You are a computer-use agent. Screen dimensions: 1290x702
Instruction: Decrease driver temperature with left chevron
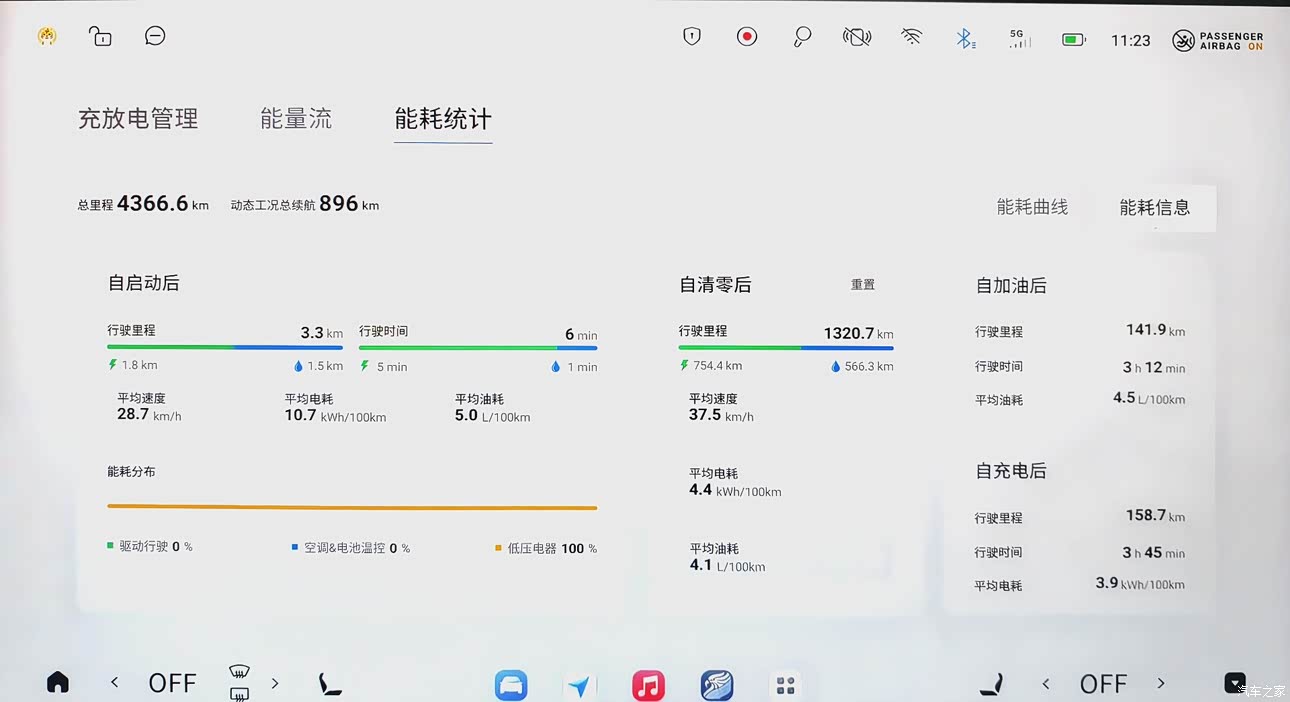click(115, 683)
